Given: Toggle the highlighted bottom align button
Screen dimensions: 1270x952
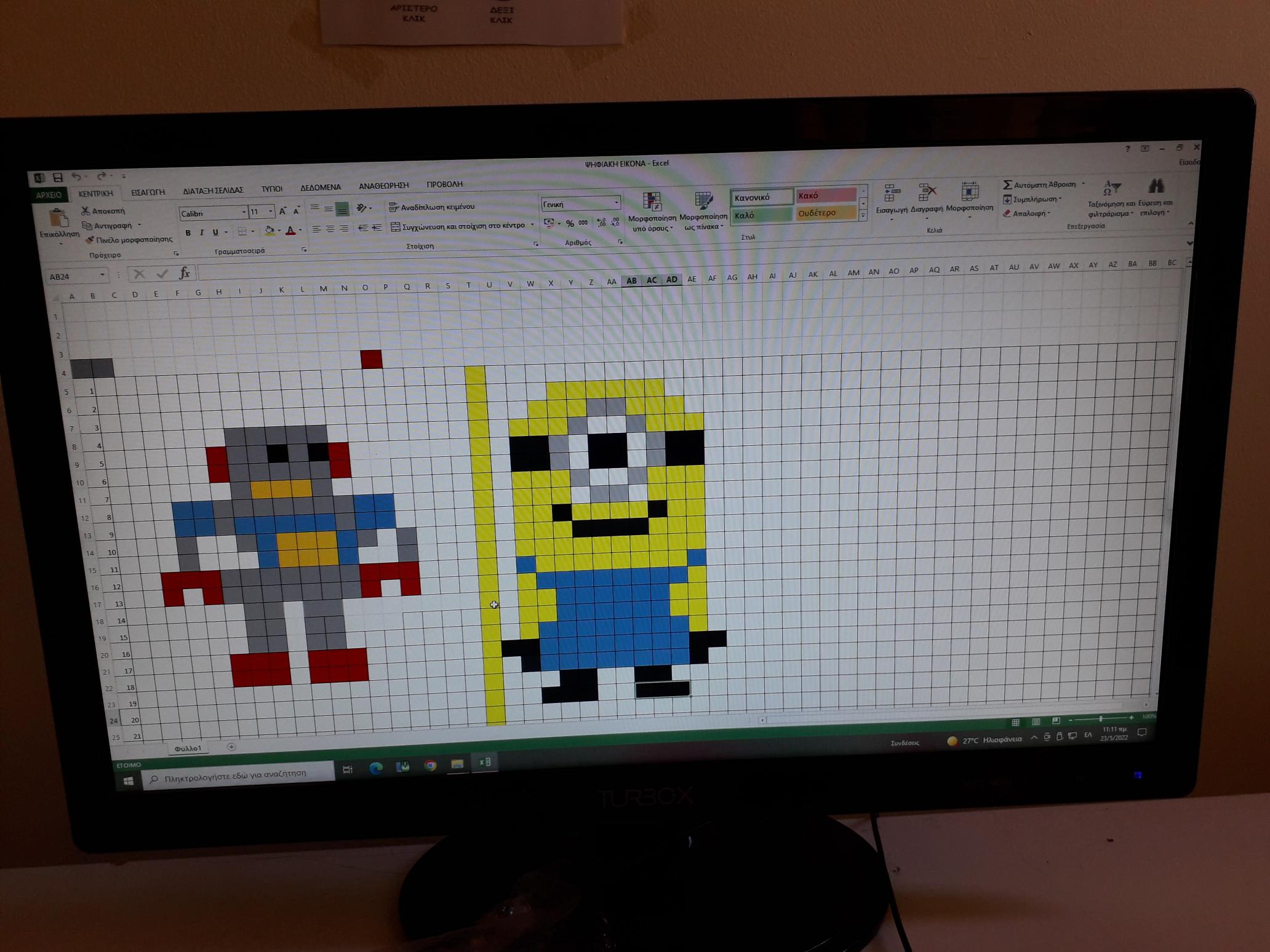Looking at the screenshot, I should click(x=343, y=209).
